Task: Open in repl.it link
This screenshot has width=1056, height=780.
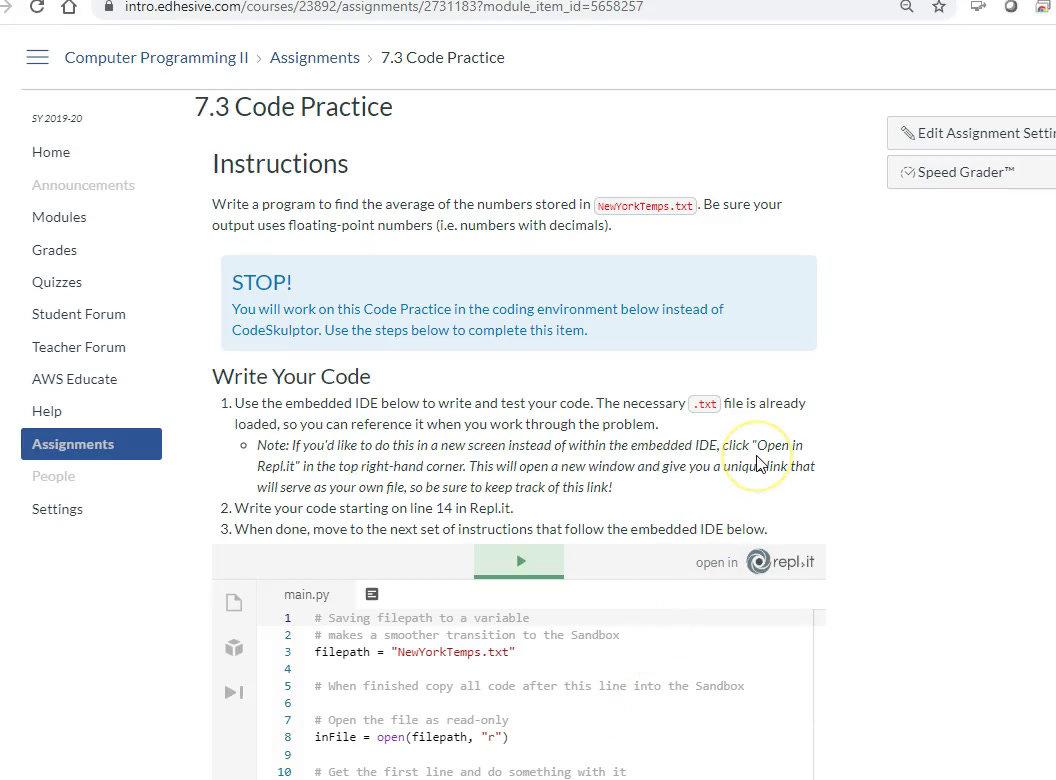Action: (x=756, y=562)
